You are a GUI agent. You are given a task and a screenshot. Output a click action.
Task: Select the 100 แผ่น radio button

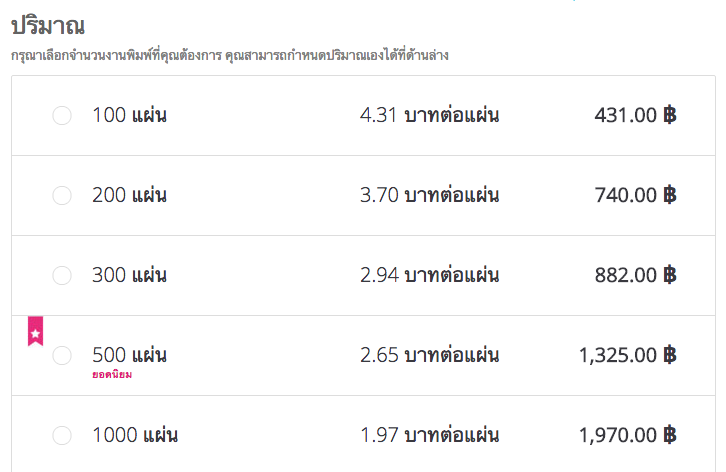click(62, 116)
